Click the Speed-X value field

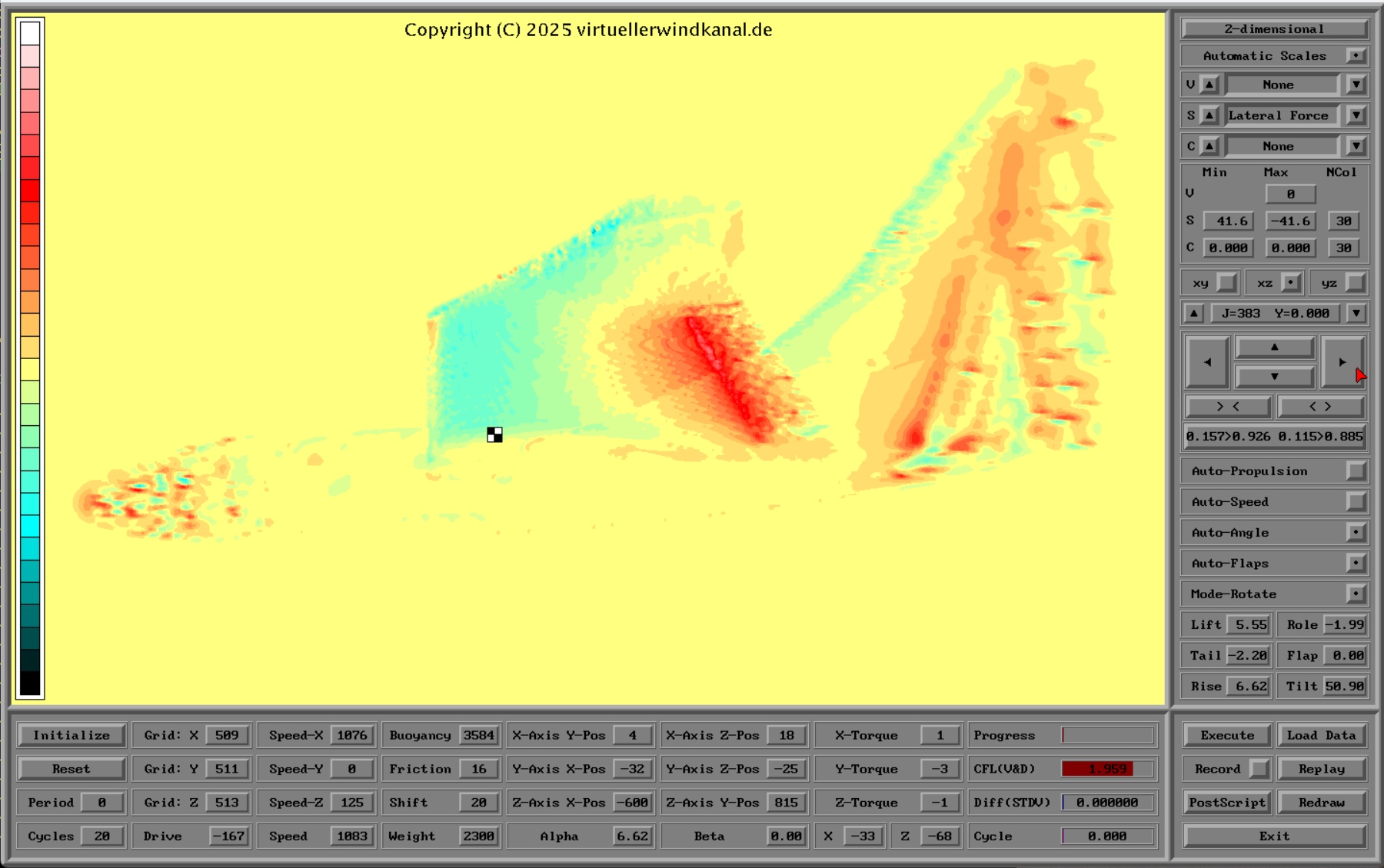pos(352,735)
